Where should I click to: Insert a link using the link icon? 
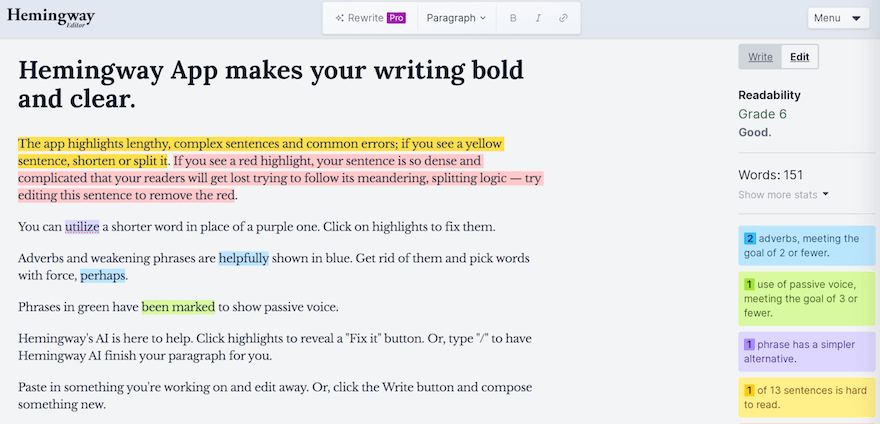[x=563, y=18]
